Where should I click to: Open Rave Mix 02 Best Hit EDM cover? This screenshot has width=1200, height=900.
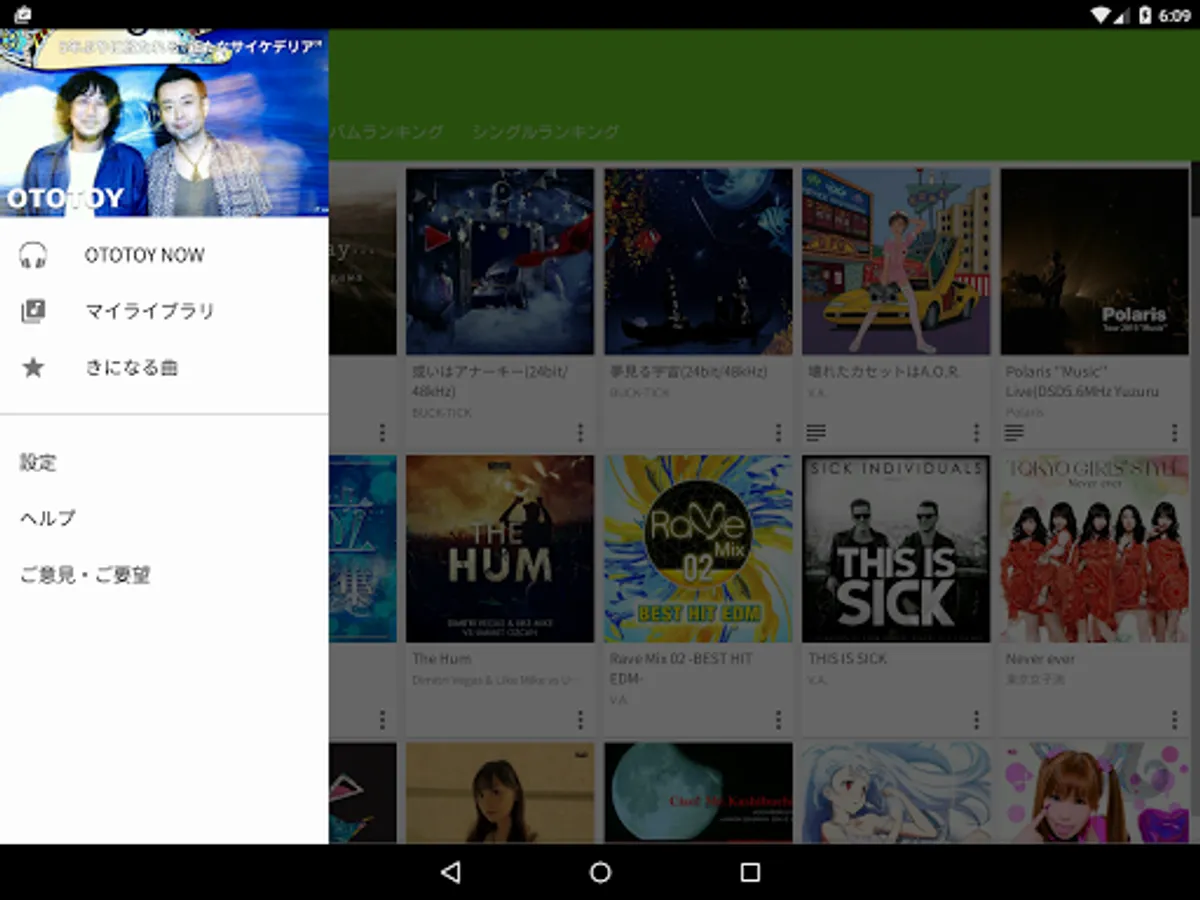point(698,548)
